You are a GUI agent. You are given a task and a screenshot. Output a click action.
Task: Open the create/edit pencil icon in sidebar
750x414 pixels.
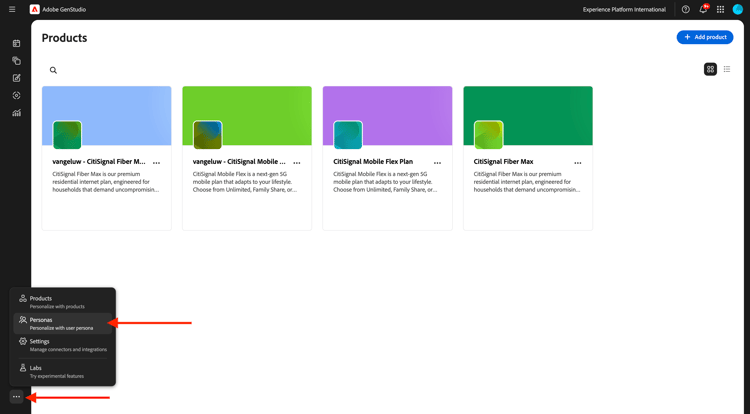coord(16,78)
